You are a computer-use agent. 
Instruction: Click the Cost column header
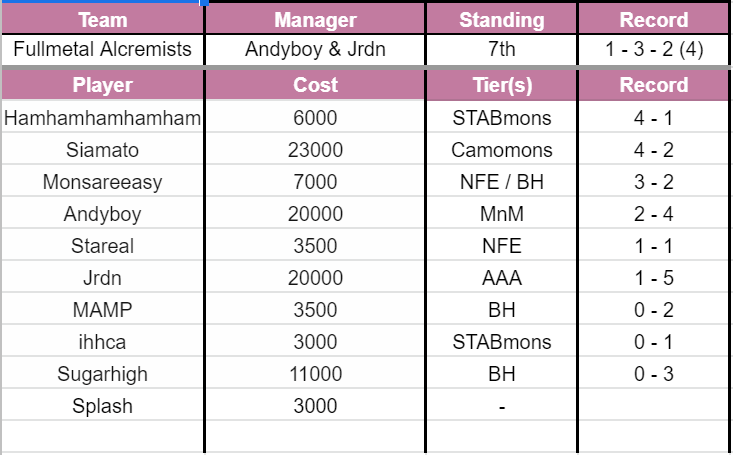[x=315, y=85]
